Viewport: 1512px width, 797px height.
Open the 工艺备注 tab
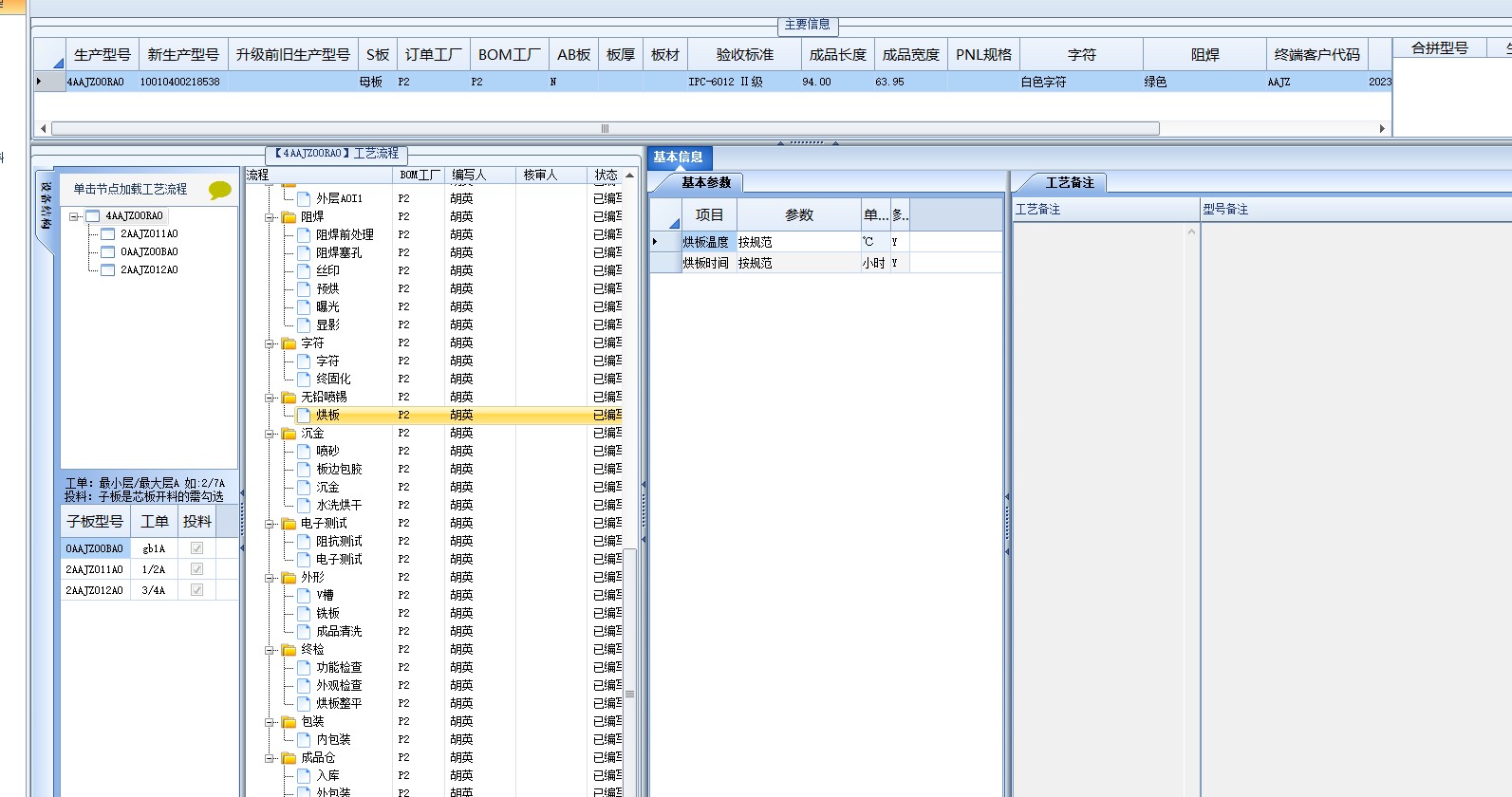pyautogui.click(x=1070, y=182)
